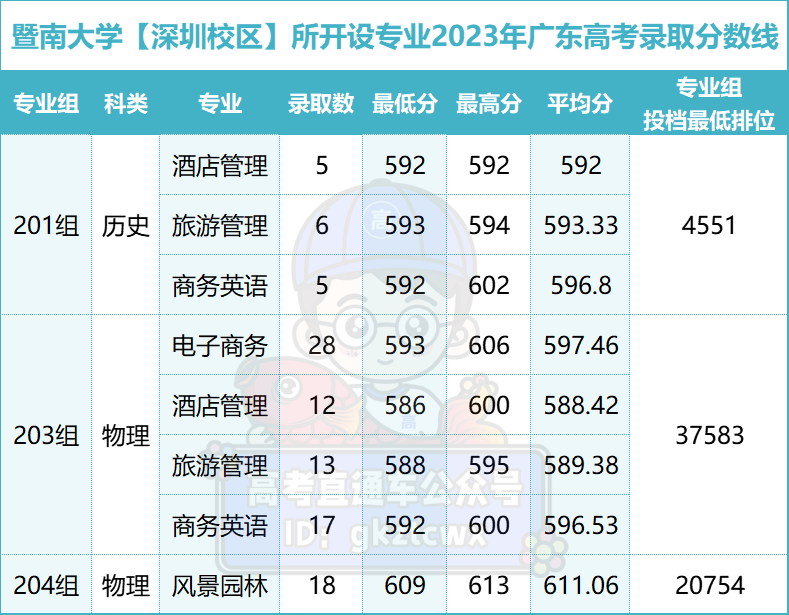Click 物理 in the 204组 row
This screenshot has height=615, width=789.
[x=126, y=585]
